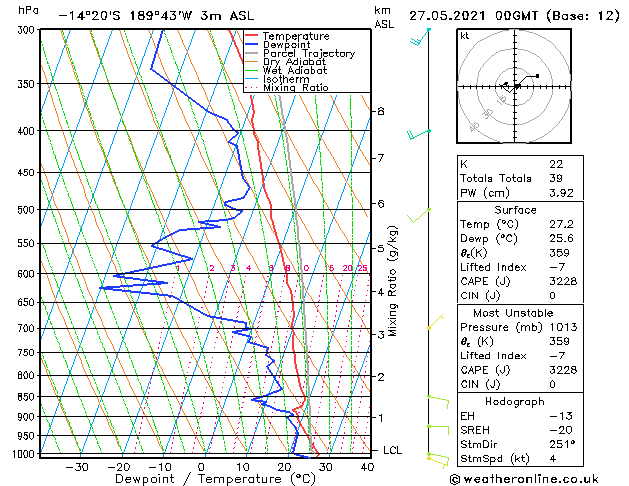Click the 500 hPa pressure axis label
Screen dimensions: 629x486
click(x=27, y=210)
